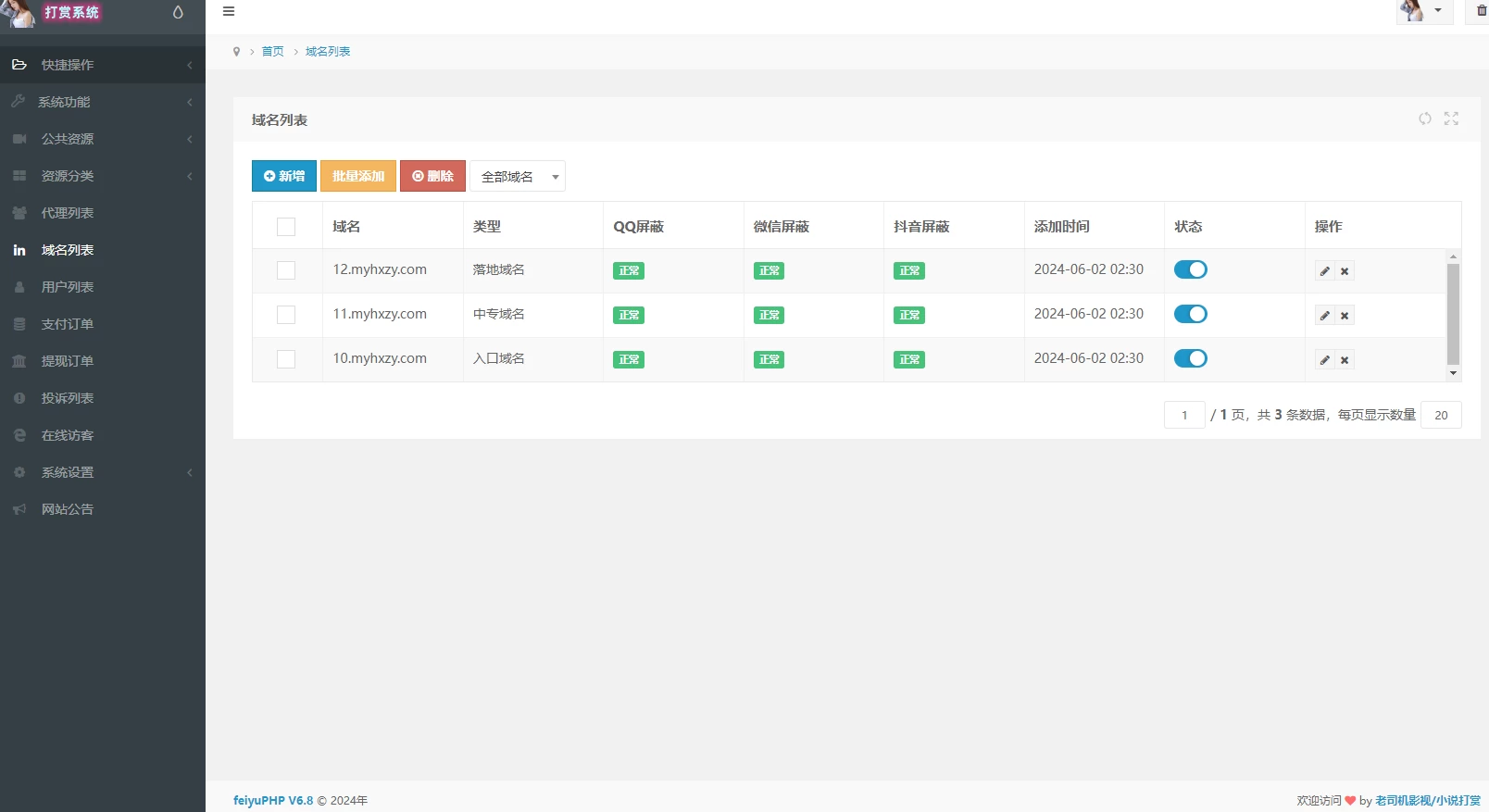Open the user avatar dropdown menu
1489x812 pixels.
tap(1423, 11)
